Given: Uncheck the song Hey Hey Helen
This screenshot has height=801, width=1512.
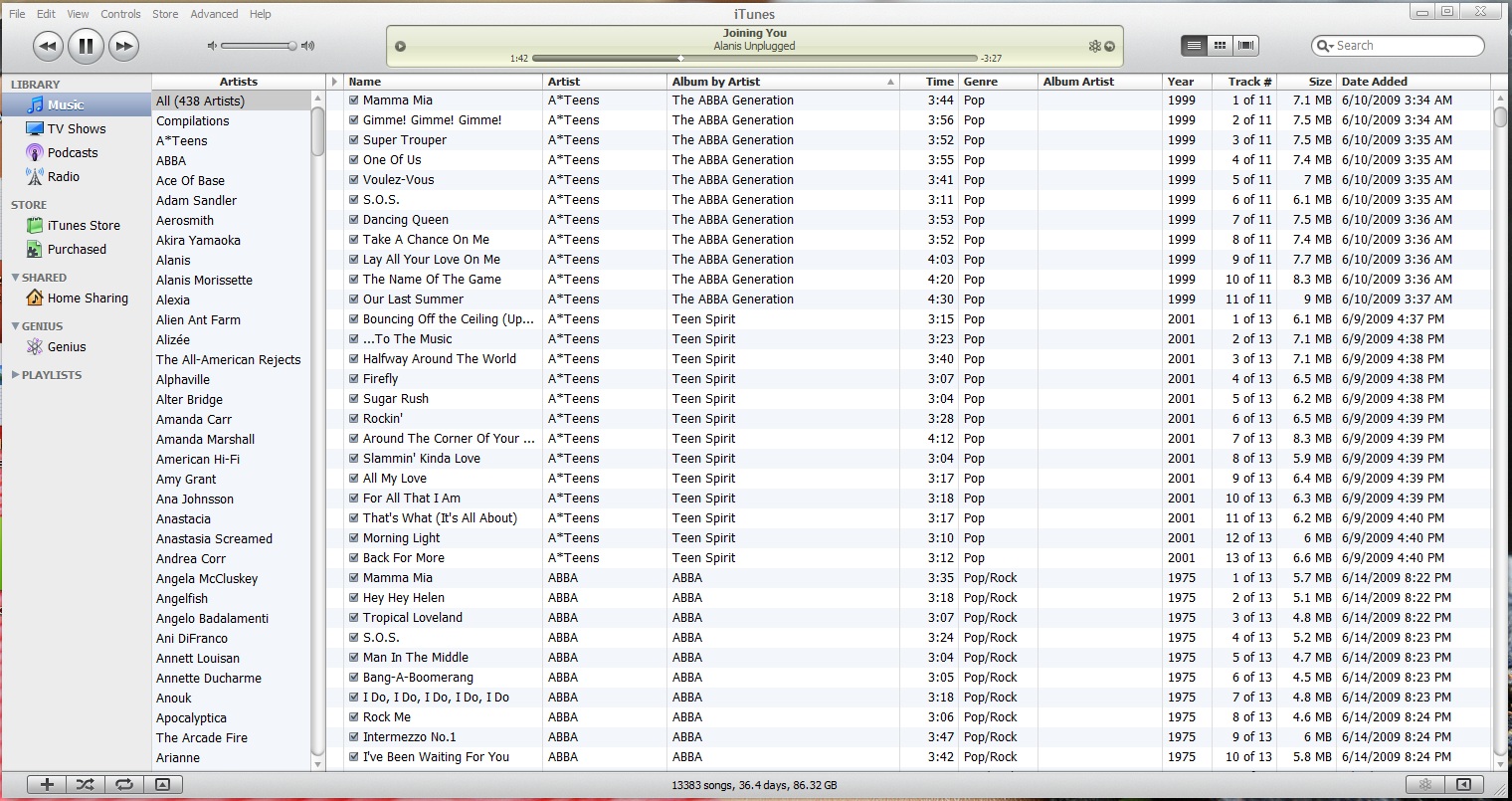Looking at the screenshot, I should [x=354, y=598].
